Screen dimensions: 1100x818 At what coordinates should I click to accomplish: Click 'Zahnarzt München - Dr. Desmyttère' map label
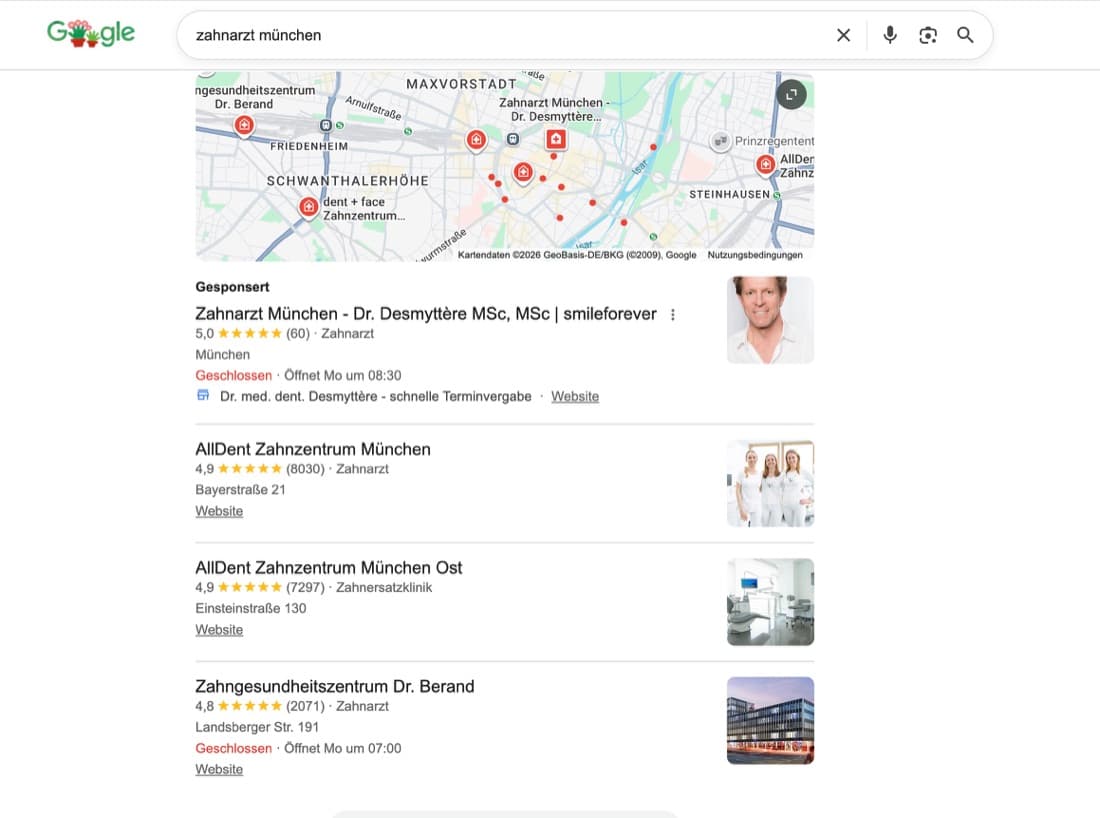click(554, 109)
